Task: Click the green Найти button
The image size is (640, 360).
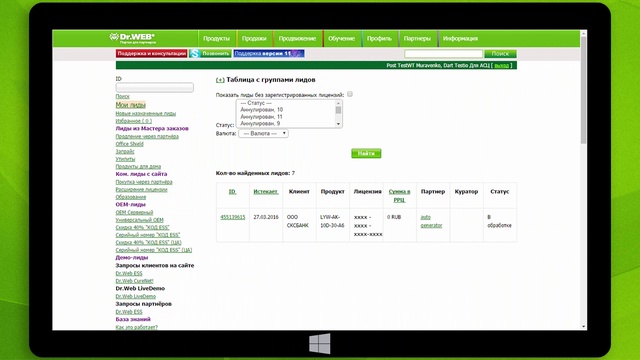Action: (366, 153)
